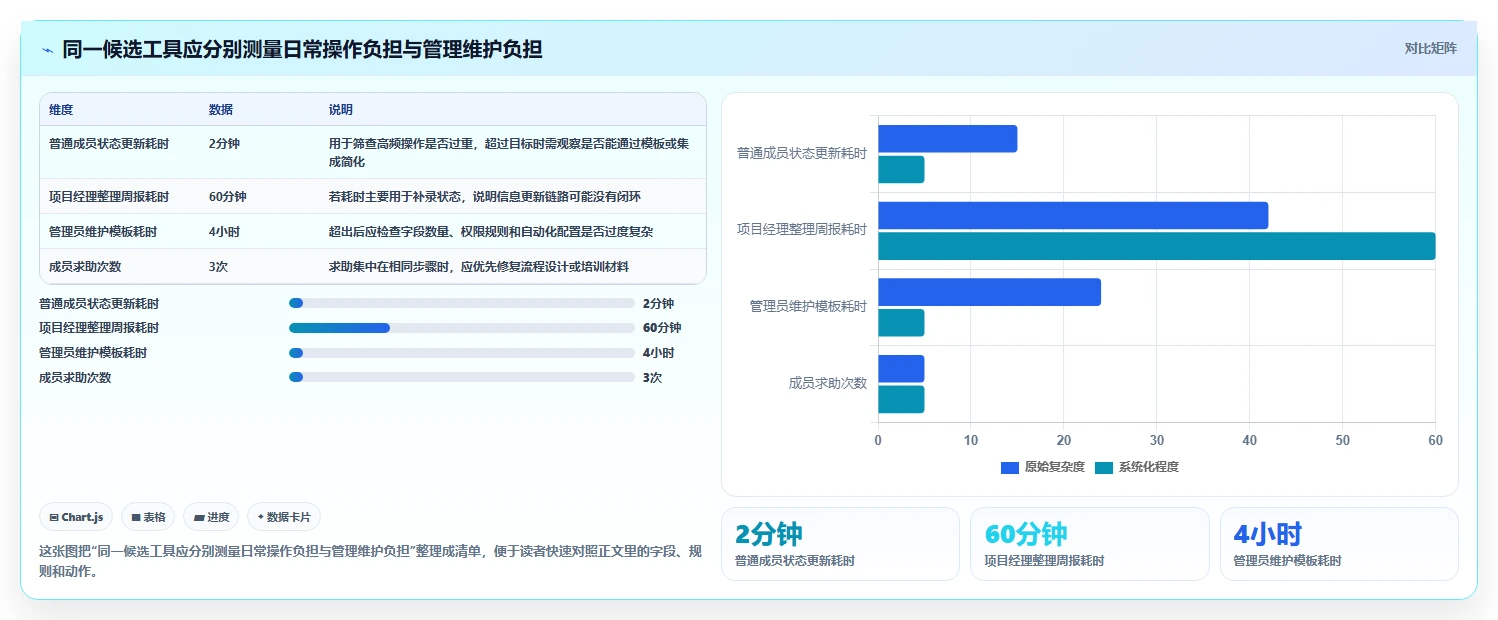The height and width of the screenshot is (620, 1498).
Task: Click the 成员求助次数 progress bar
Action: point(462,377)
